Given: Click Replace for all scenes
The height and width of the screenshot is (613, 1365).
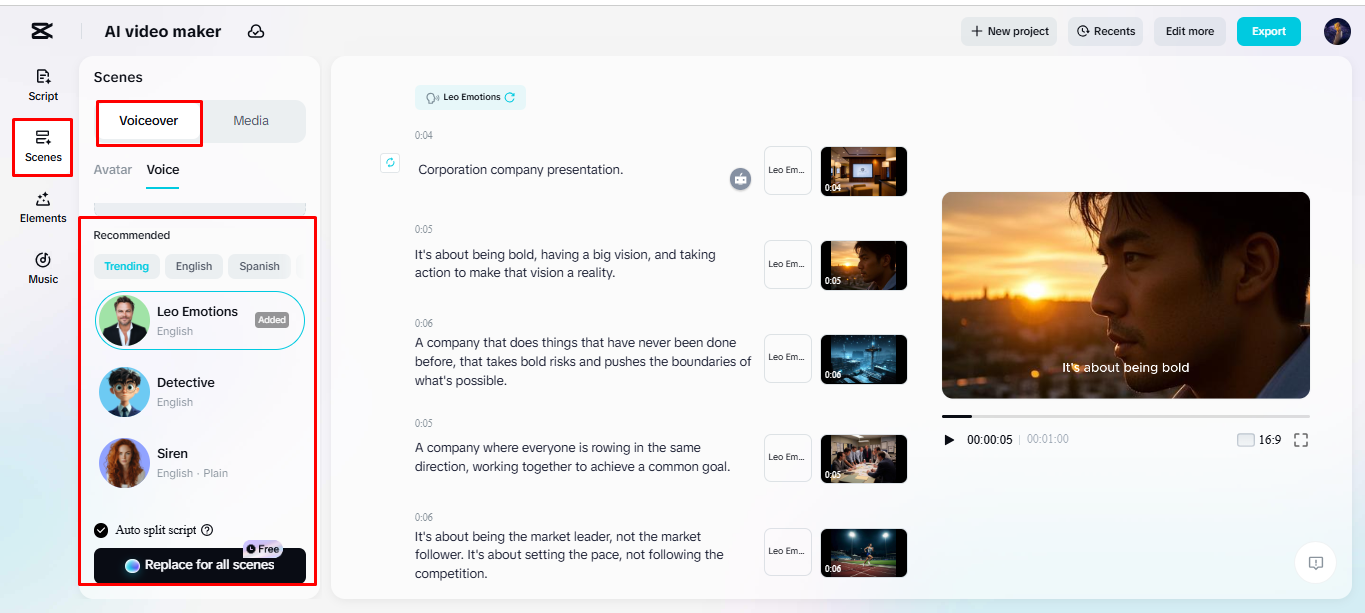Looking at the screenshot, I should point(199,565).
